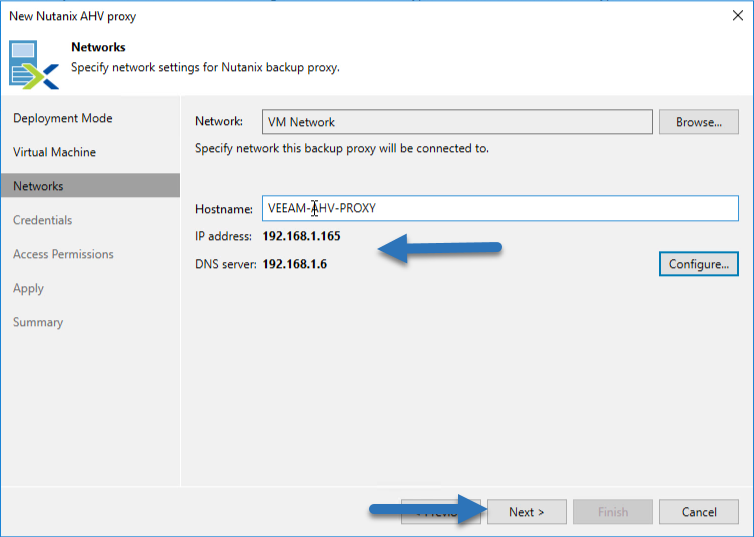Open Configure network settings

pyautogui.click(x=699, y=264)
